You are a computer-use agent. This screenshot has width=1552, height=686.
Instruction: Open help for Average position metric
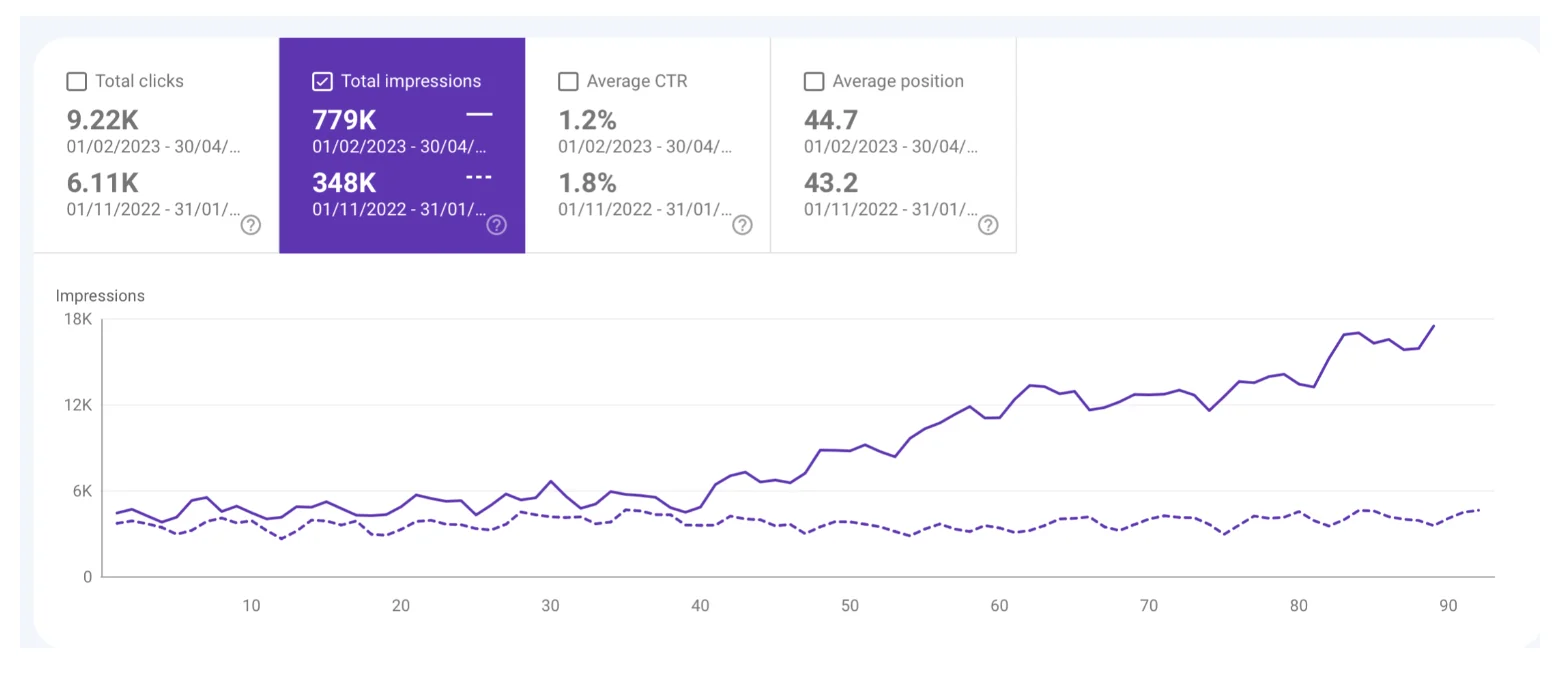[988, 225]
